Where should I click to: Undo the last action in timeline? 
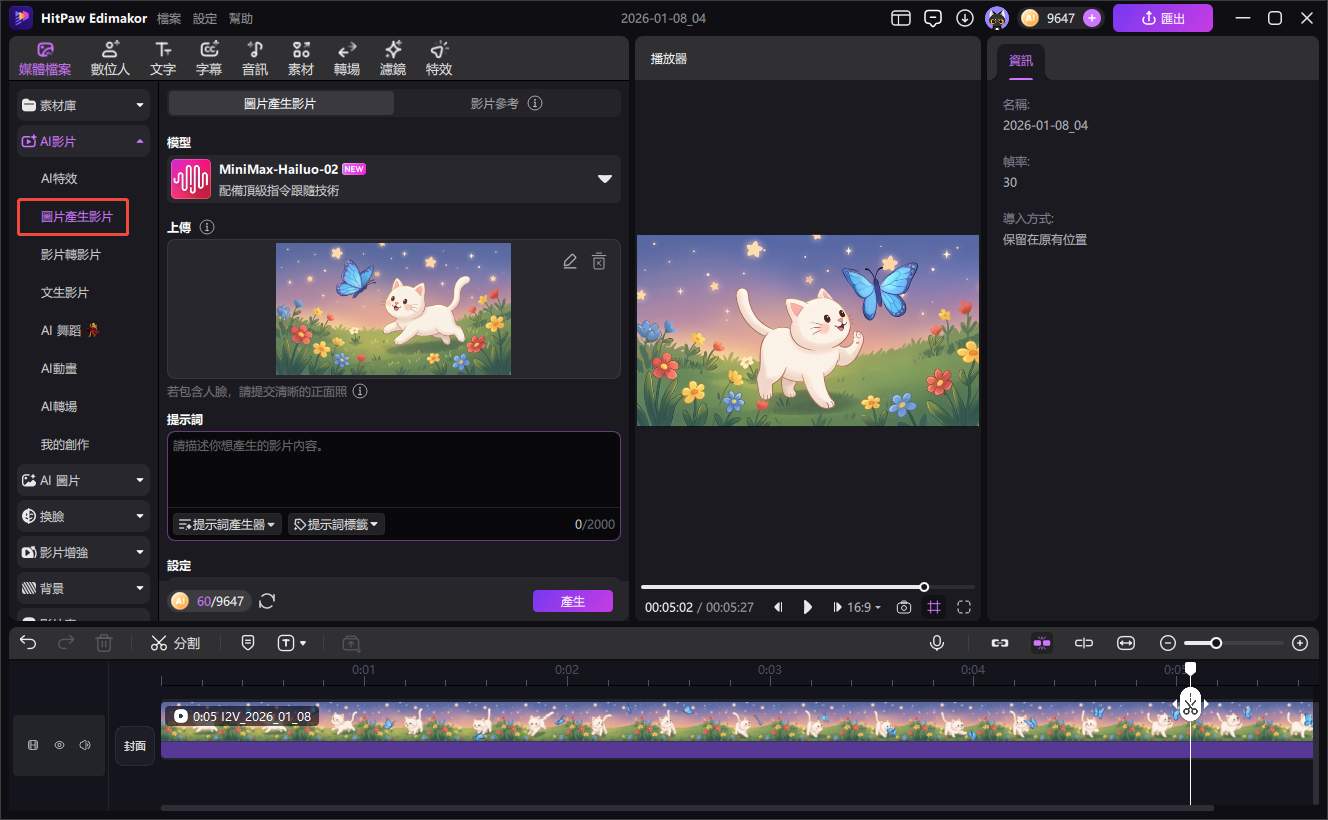click(28, 643)
